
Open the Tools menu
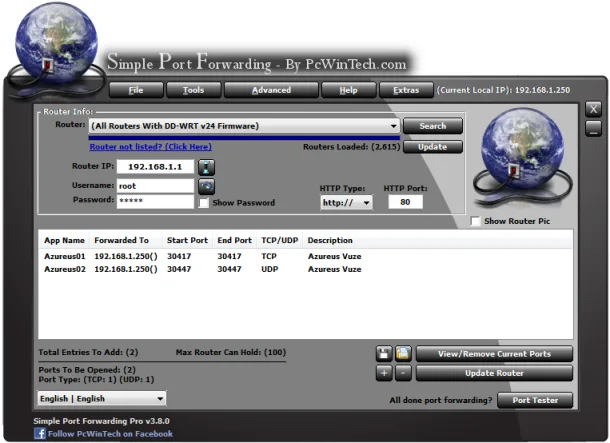pos(193,90)
